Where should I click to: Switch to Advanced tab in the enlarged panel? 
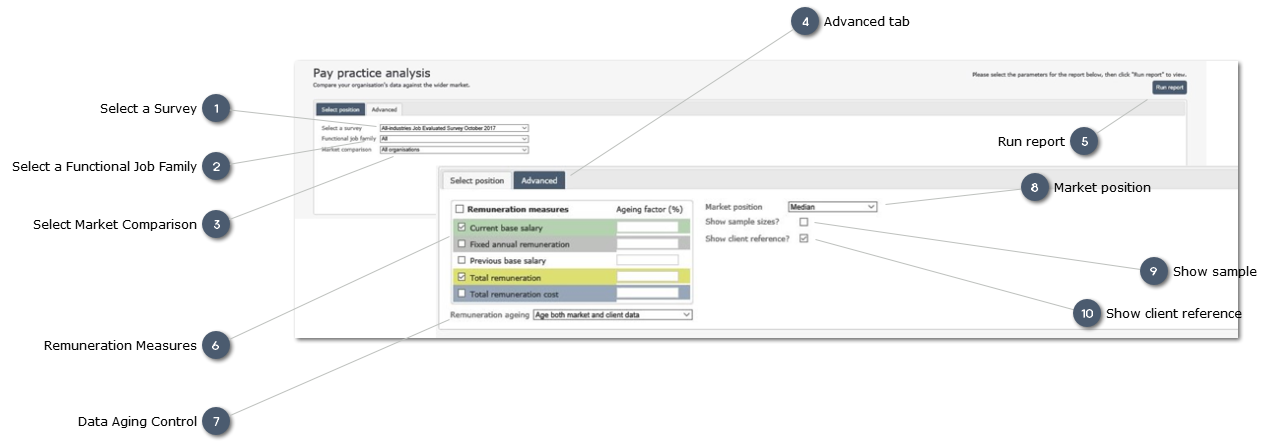[x=539, y=181]
